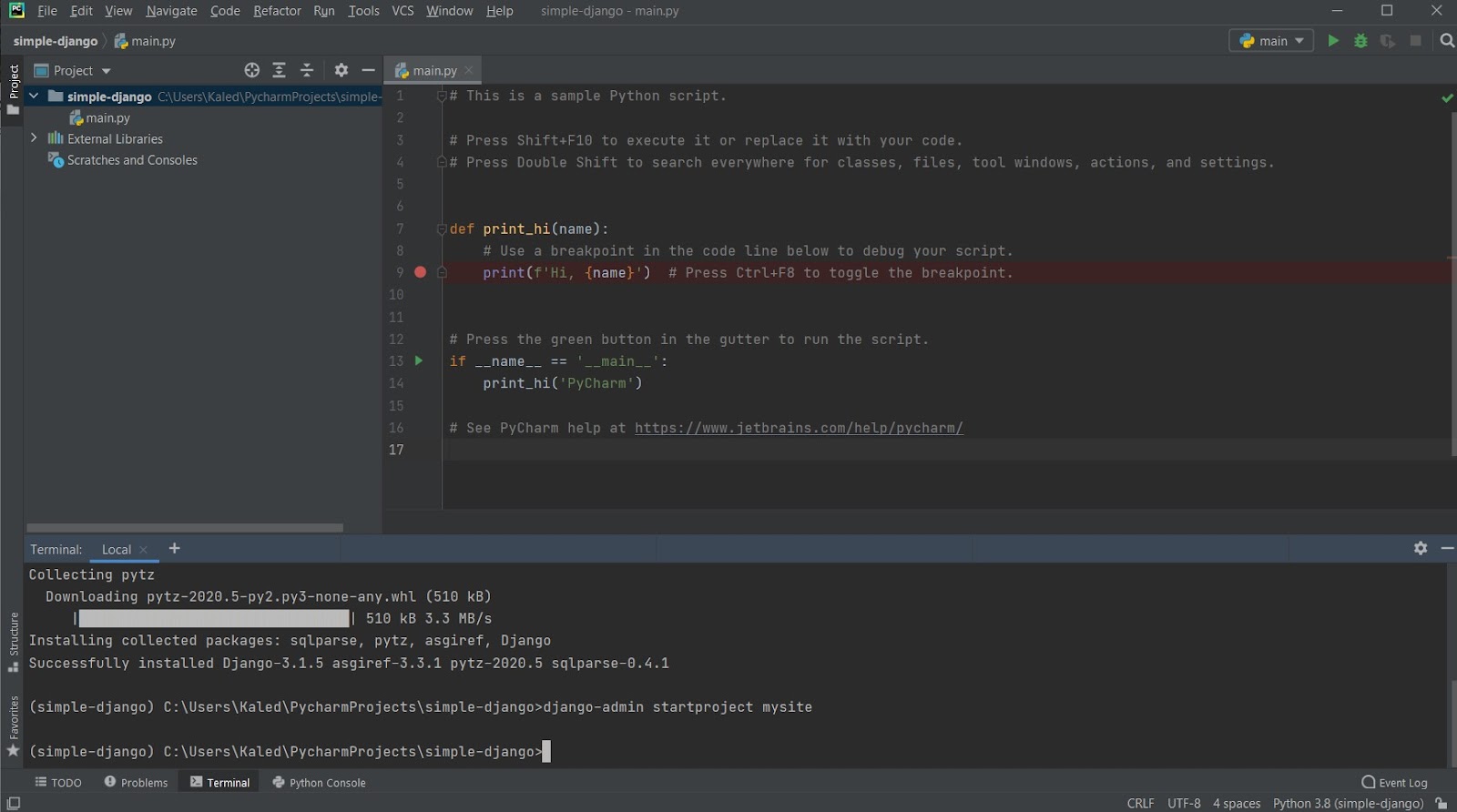Click main.py breadcrumb in navigation bar
The height and width of the screenshot is (812, 1457).
click(145, 41)
